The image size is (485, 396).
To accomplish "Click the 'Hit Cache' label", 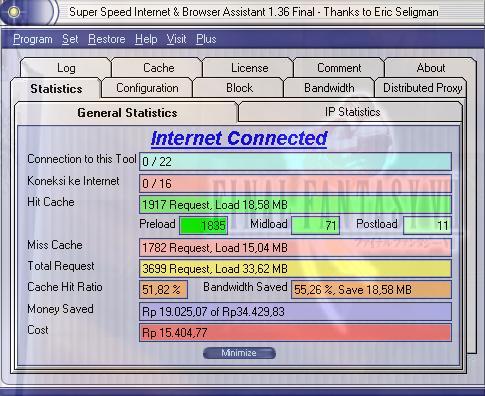I will 51,202.
